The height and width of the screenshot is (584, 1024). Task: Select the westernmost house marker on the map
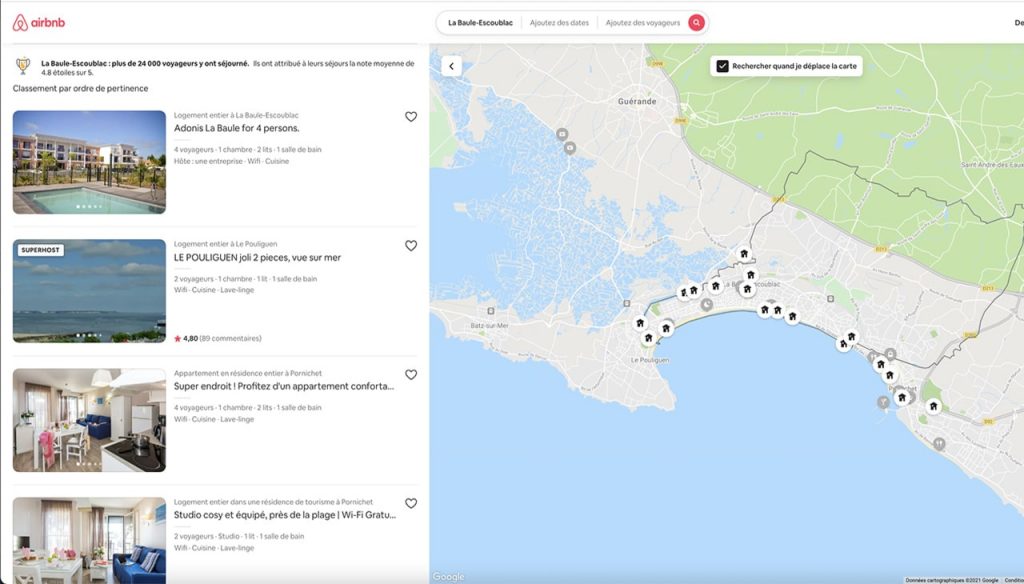(x=640, y=323)
